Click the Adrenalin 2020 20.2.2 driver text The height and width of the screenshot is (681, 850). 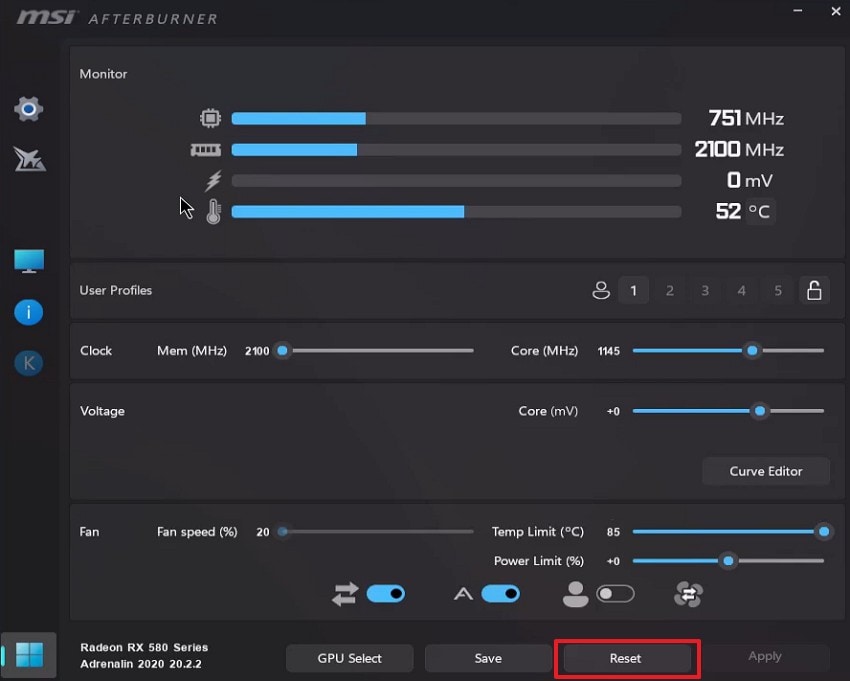(141, 664)
